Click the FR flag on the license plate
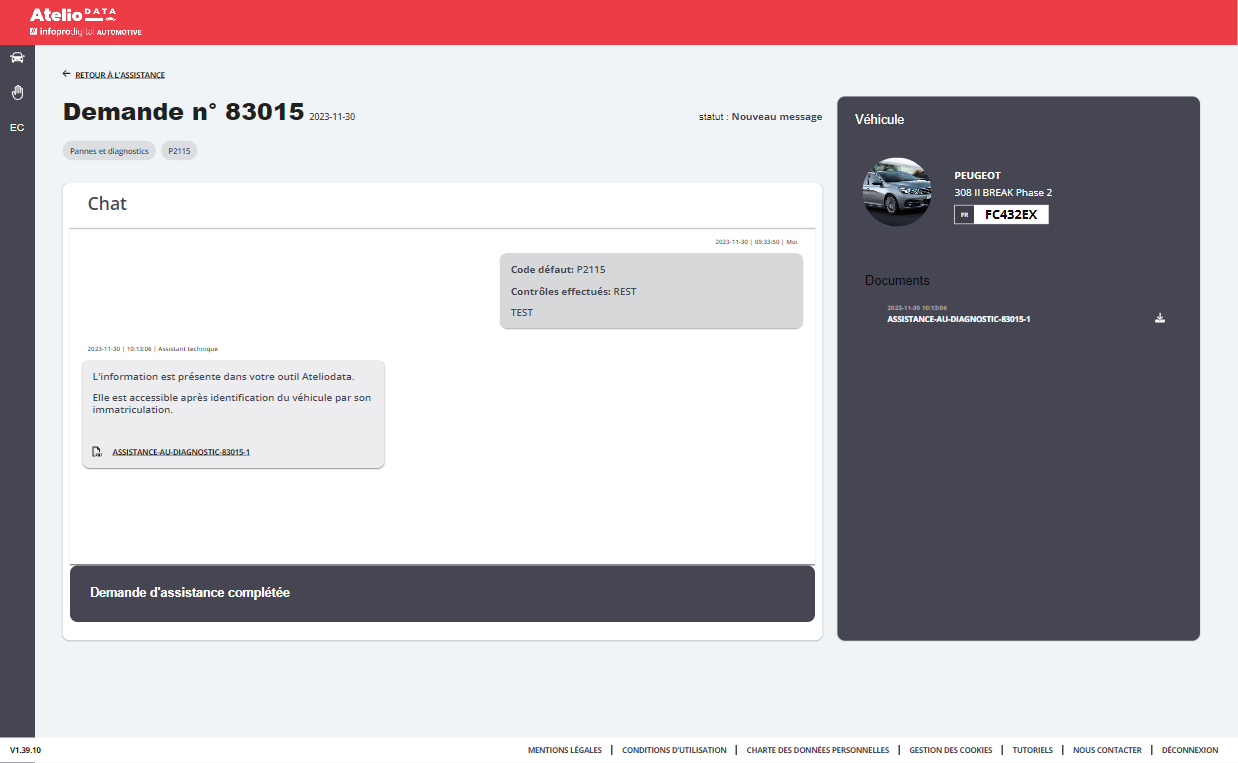The height and width of the screenshot is (763, 1238). [x=964, y=214]
